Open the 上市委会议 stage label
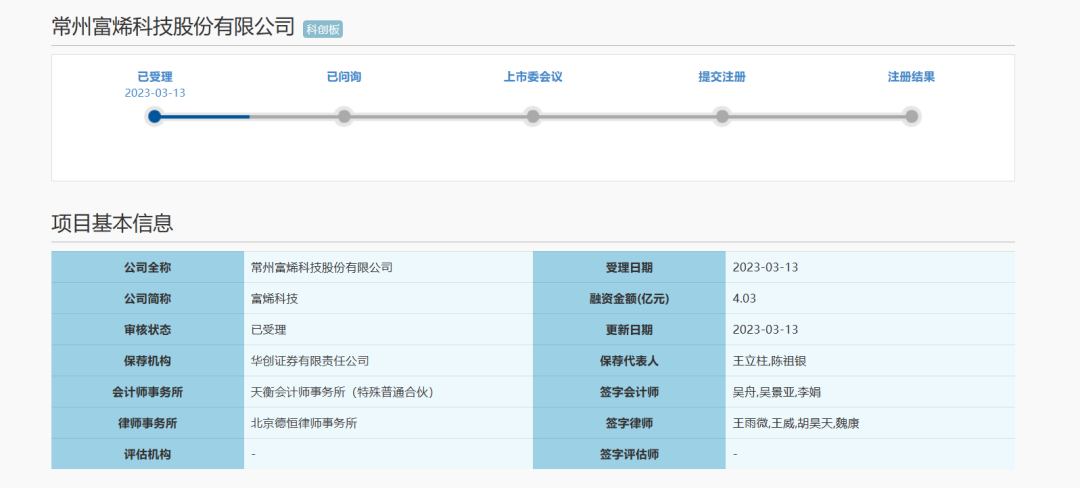This screenshot has width=1080, height=488. coord(533,77)
